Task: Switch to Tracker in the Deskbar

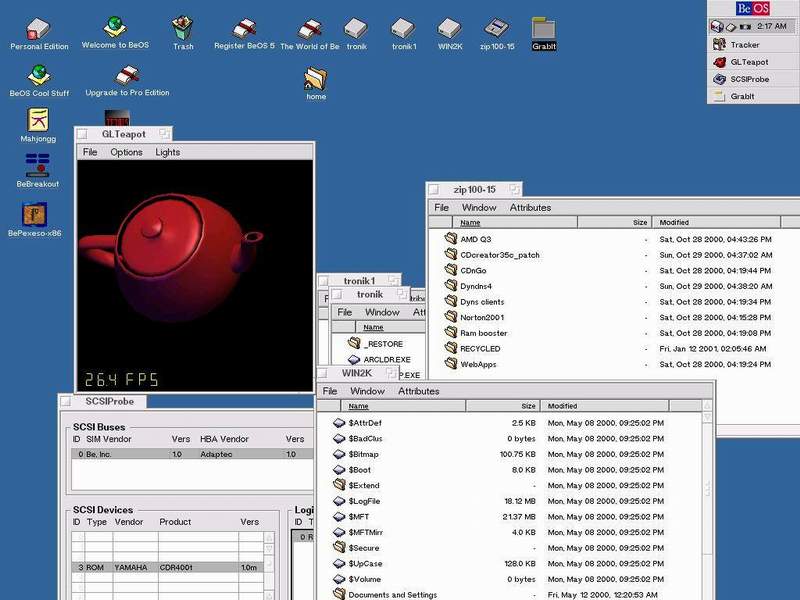Action: tap(753, 45)
